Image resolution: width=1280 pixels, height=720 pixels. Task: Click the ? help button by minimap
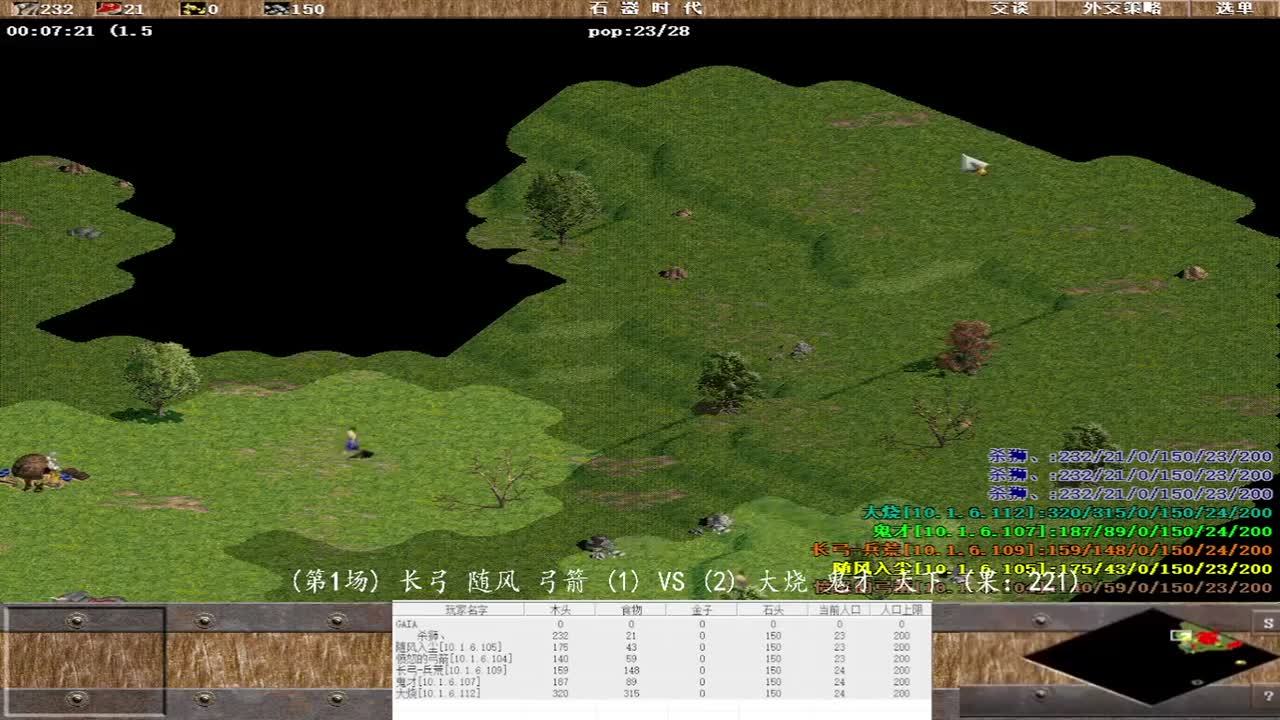[1268, 696]
